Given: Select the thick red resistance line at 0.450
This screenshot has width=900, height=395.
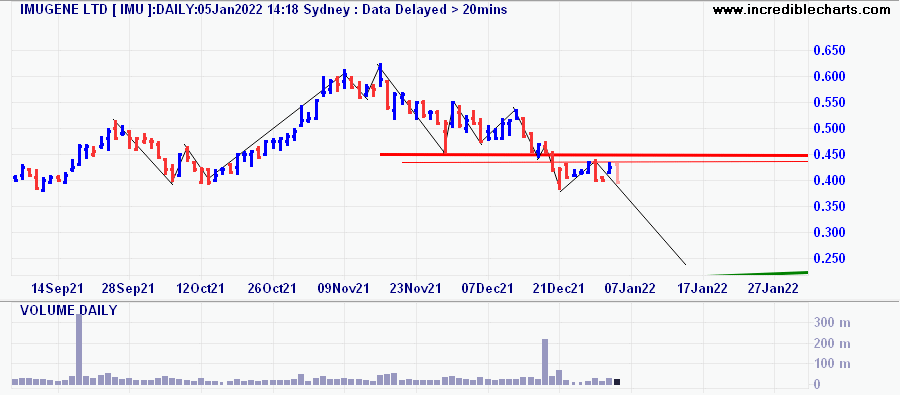Looking at the screenshot, I should pos(593,155).
